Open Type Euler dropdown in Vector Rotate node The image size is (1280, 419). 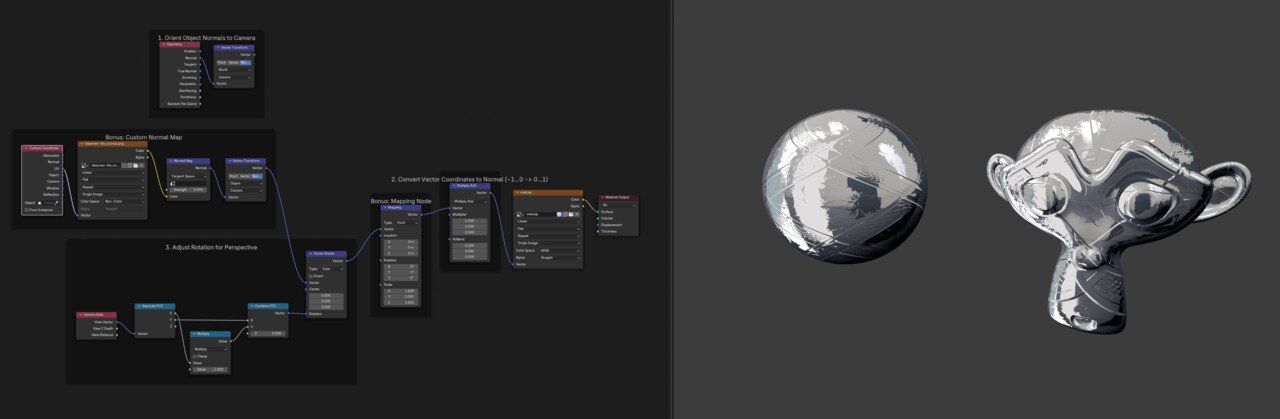(332, 268)
